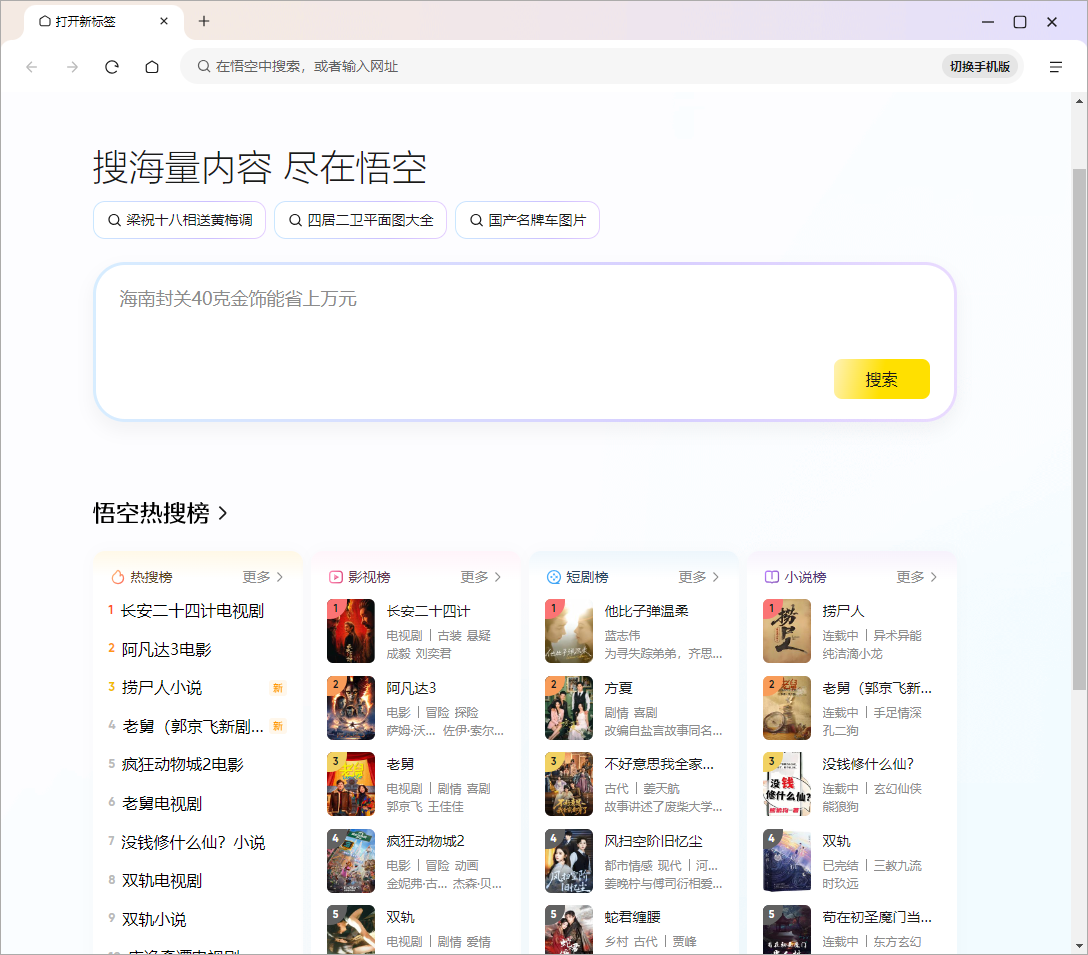This screenshot has width=1088, height=955.
Task: Click the browser forward arrow
Action: pos(72,67)
